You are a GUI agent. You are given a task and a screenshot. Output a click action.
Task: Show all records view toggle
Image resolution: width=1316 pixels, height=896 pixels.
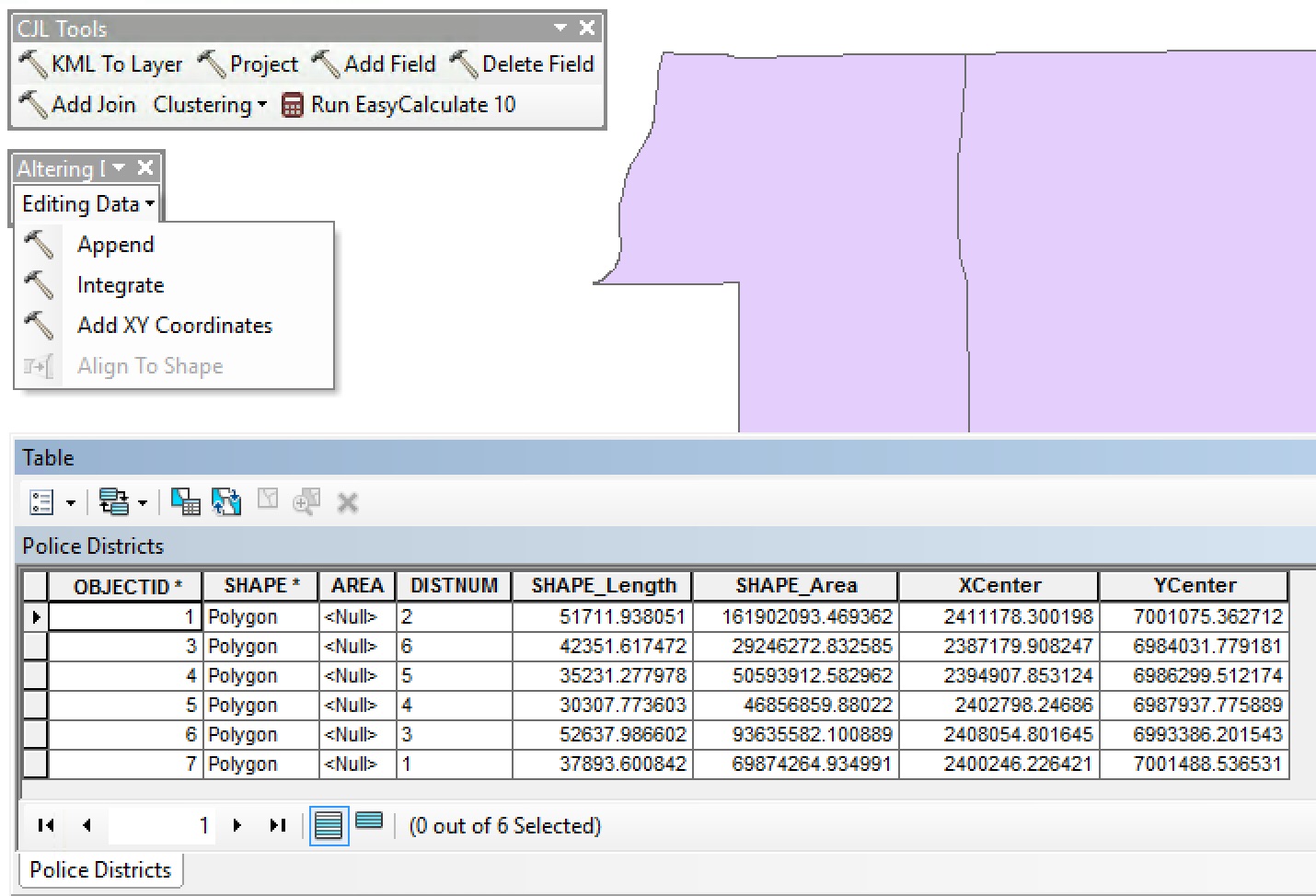[329, 825]
